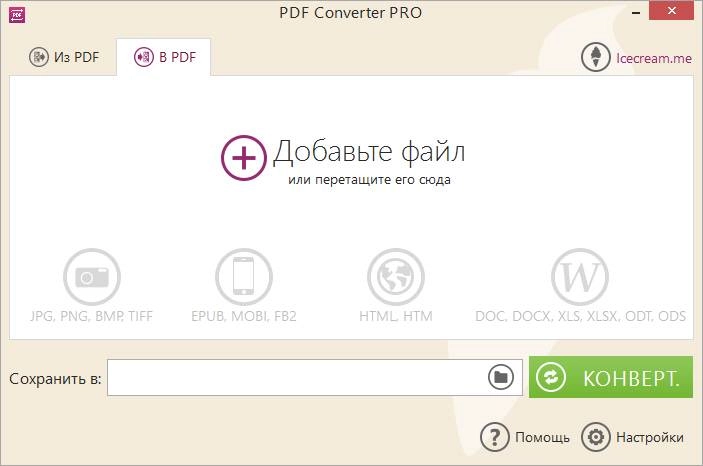703x466 pixels.
Task: Click the HTML, HTM label
Action: click(396, 316)
